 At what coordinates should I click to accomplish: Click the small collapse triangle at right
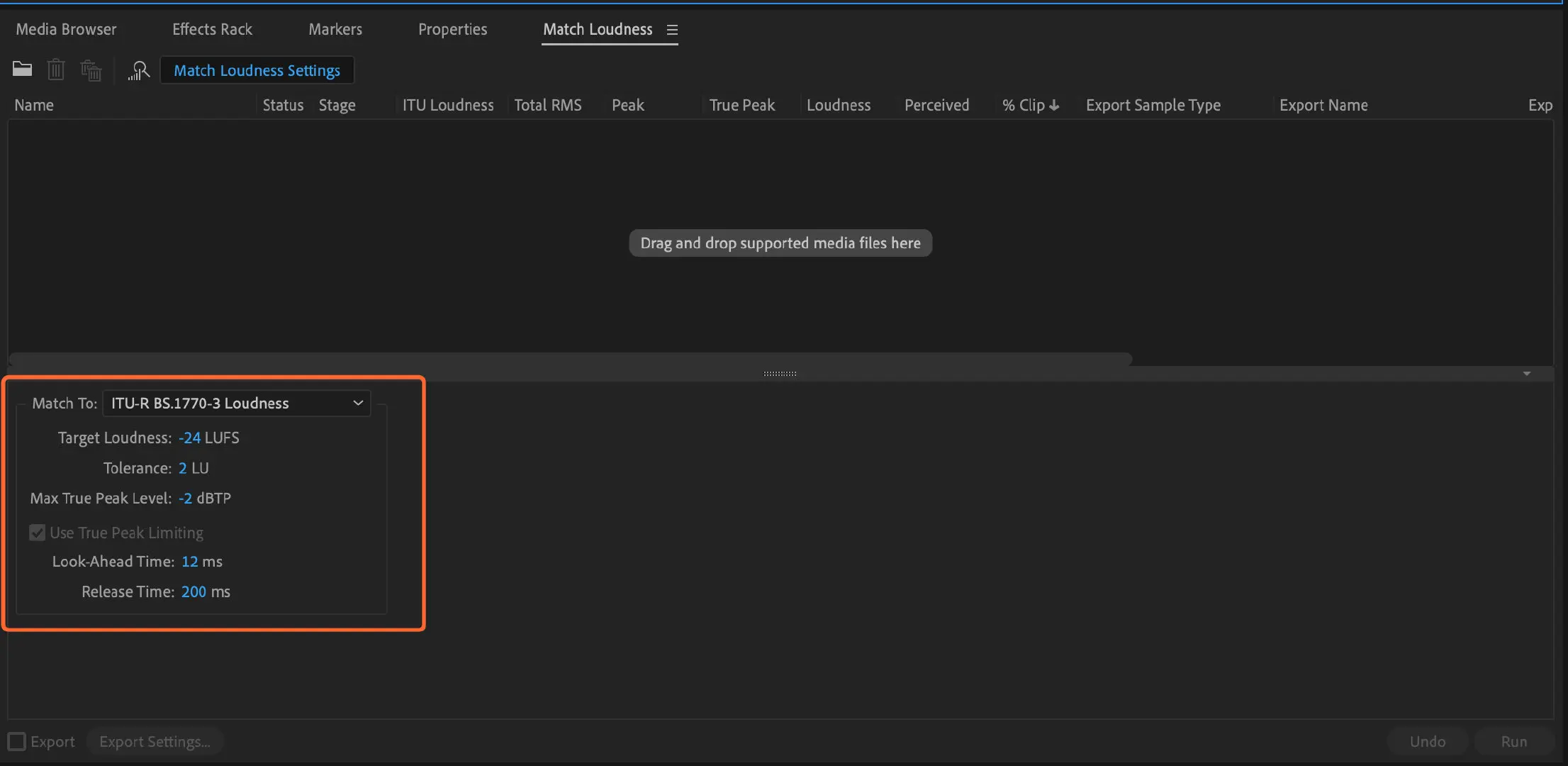(1526, 373)
